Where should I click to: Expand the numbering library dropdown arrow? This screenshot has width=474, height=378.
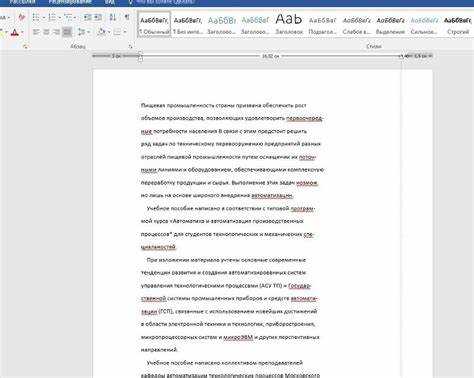pos(60,18)
